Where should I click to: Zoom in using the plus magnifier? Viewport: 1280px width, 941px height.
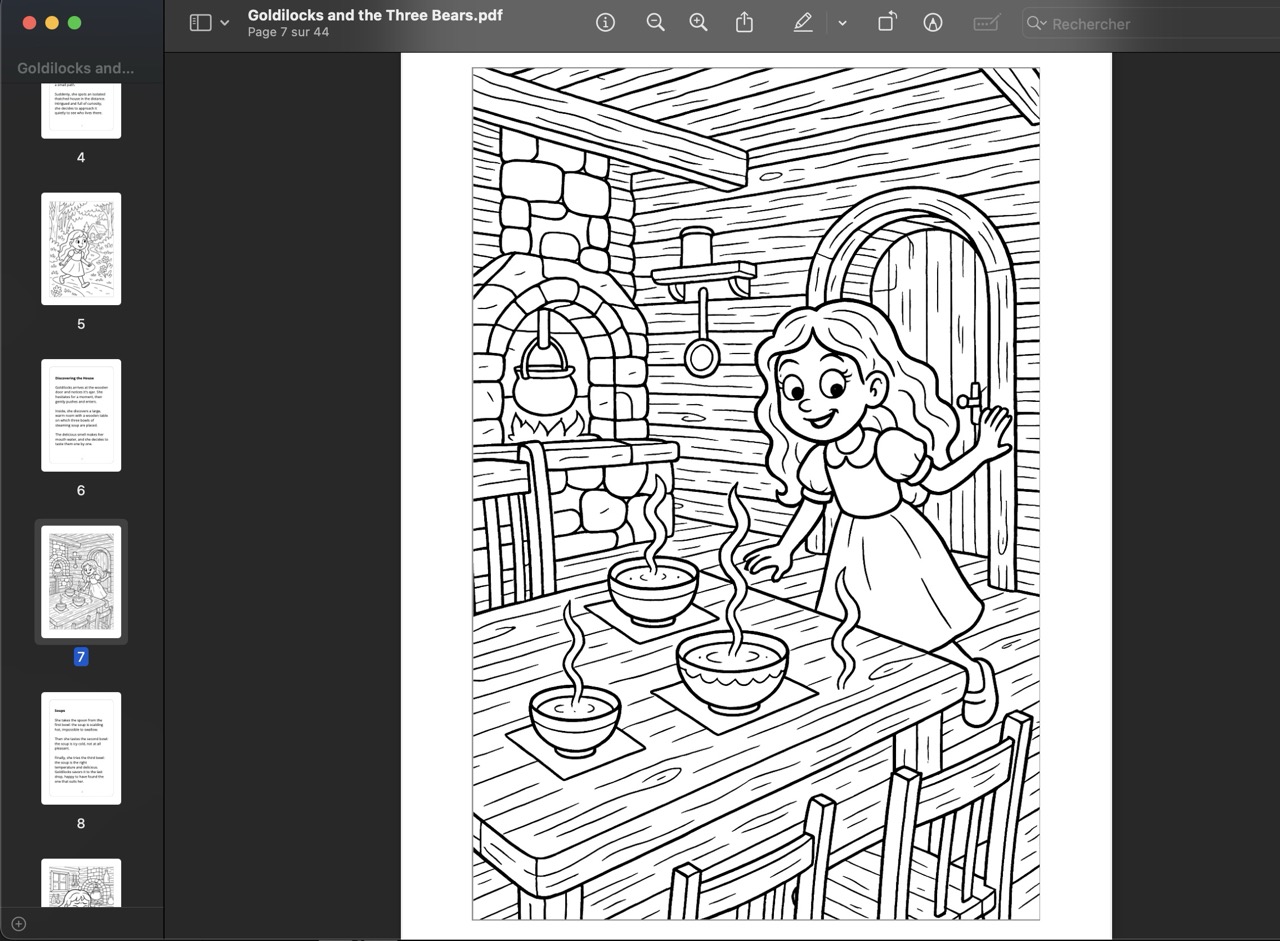[698, 23]
